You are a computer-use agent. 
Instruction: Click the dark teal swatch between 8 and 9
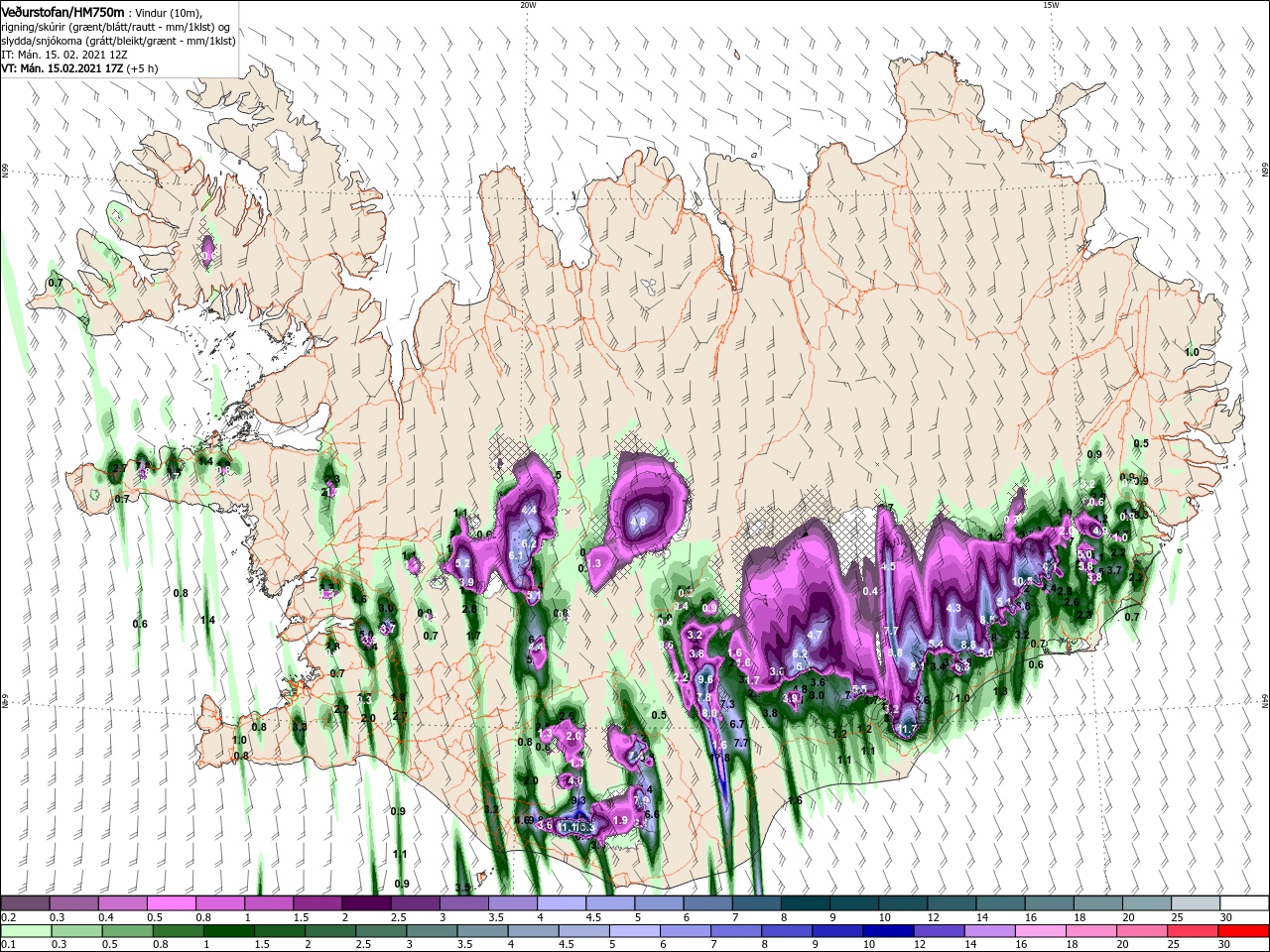(806, 903)
